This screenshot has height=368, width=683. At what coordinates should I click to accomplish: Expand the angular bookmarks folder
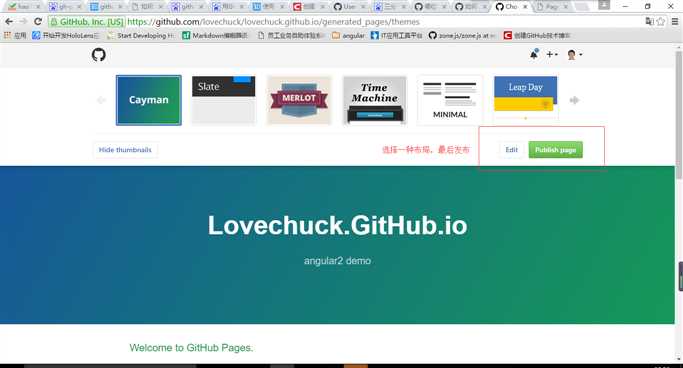click(348, 36)
